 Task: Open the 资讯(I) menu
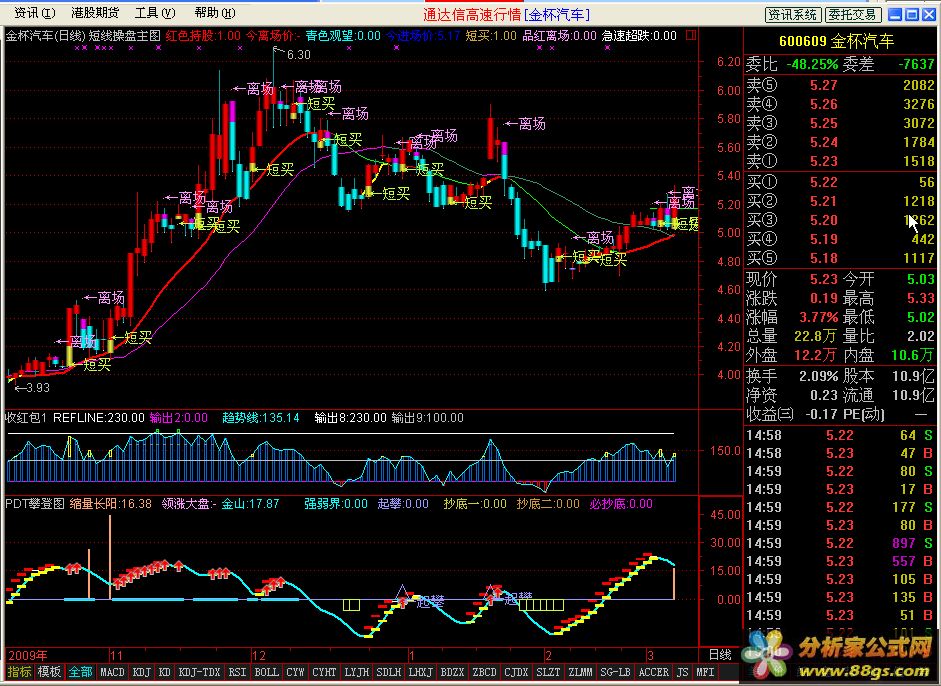point(34,13)
